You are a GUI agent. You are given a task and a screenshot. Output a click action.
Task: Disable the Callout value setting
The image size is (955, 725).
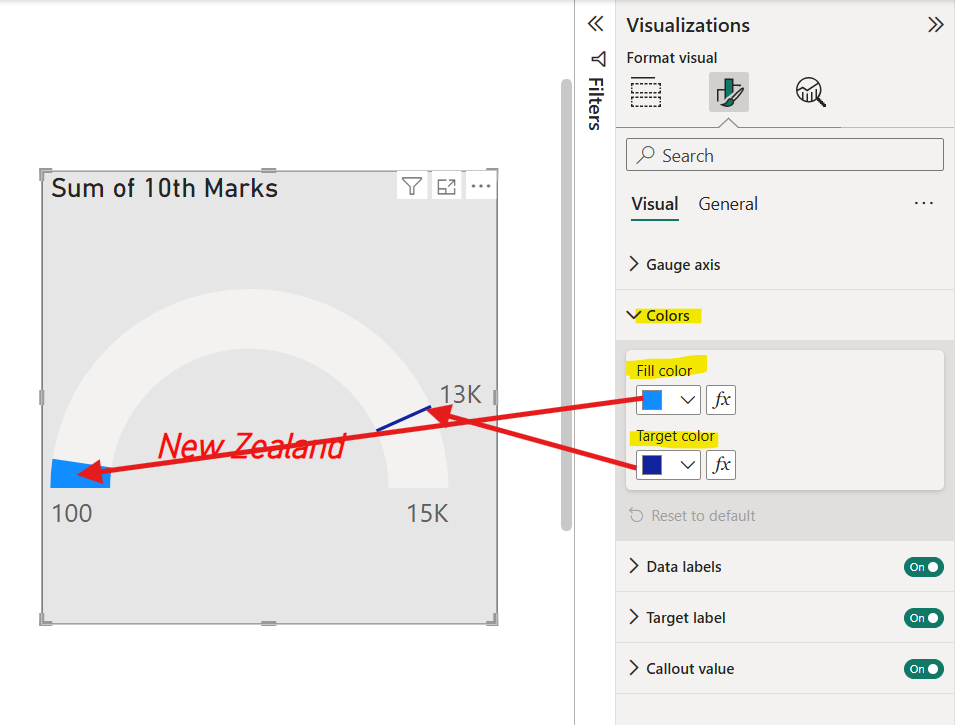pos(922,668)
